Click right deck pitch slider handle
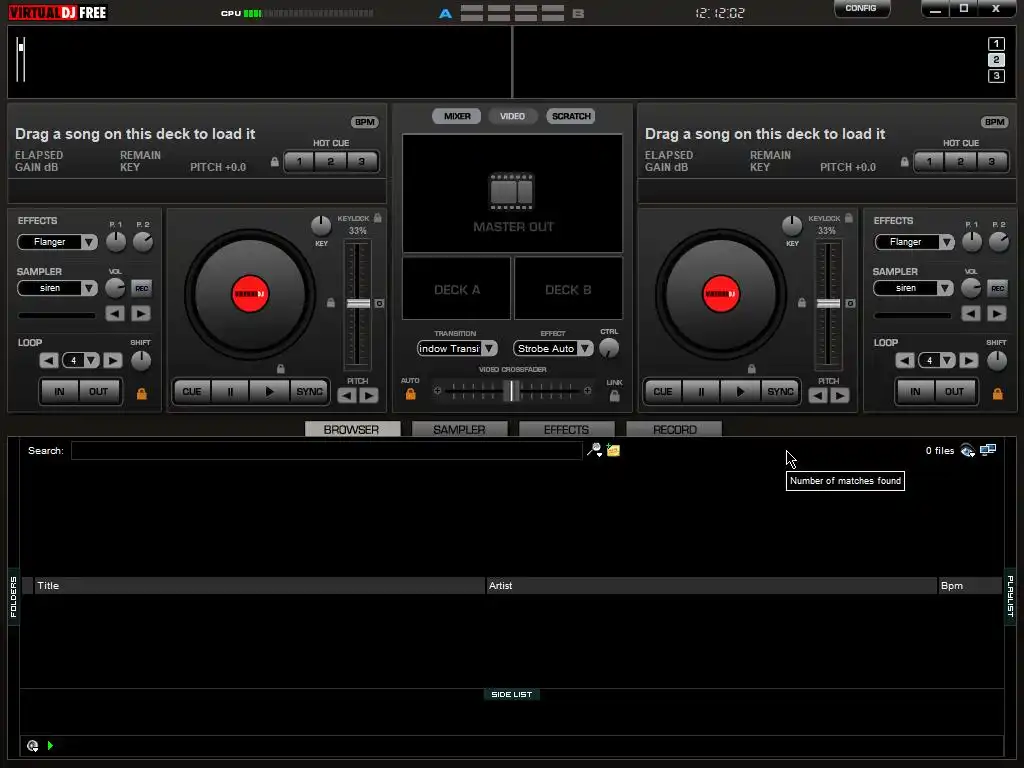Viewport: 1024px width, 768px height. point(828,304)
